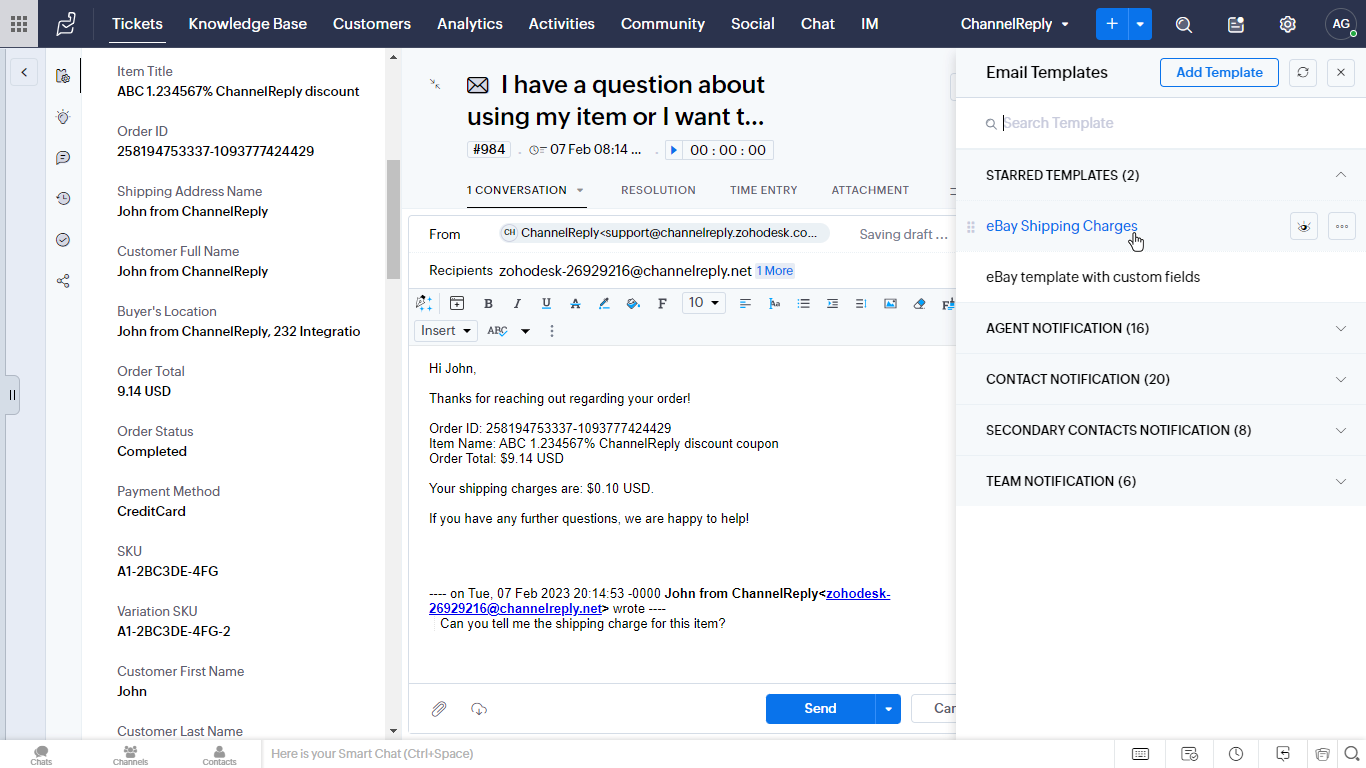Refresh the email templates list
The width and height of the screenshot is (1366, 768).
coord(1302,73)
